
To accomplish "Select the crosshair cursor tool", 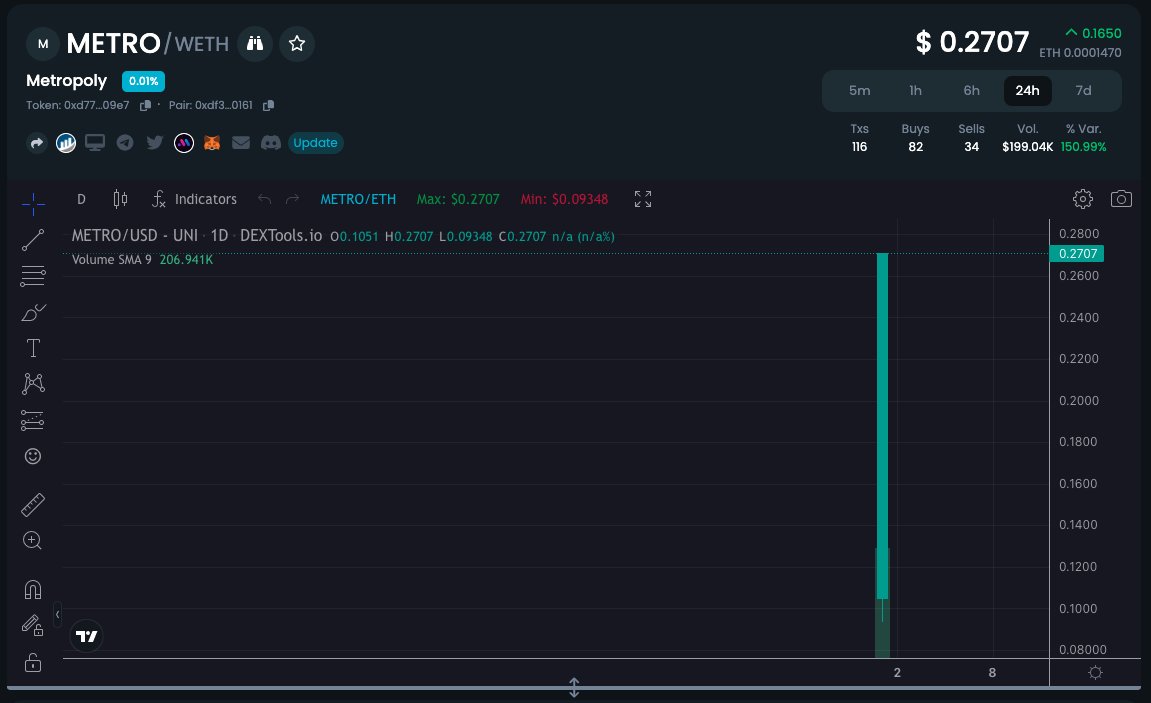I will coord(33,204).
